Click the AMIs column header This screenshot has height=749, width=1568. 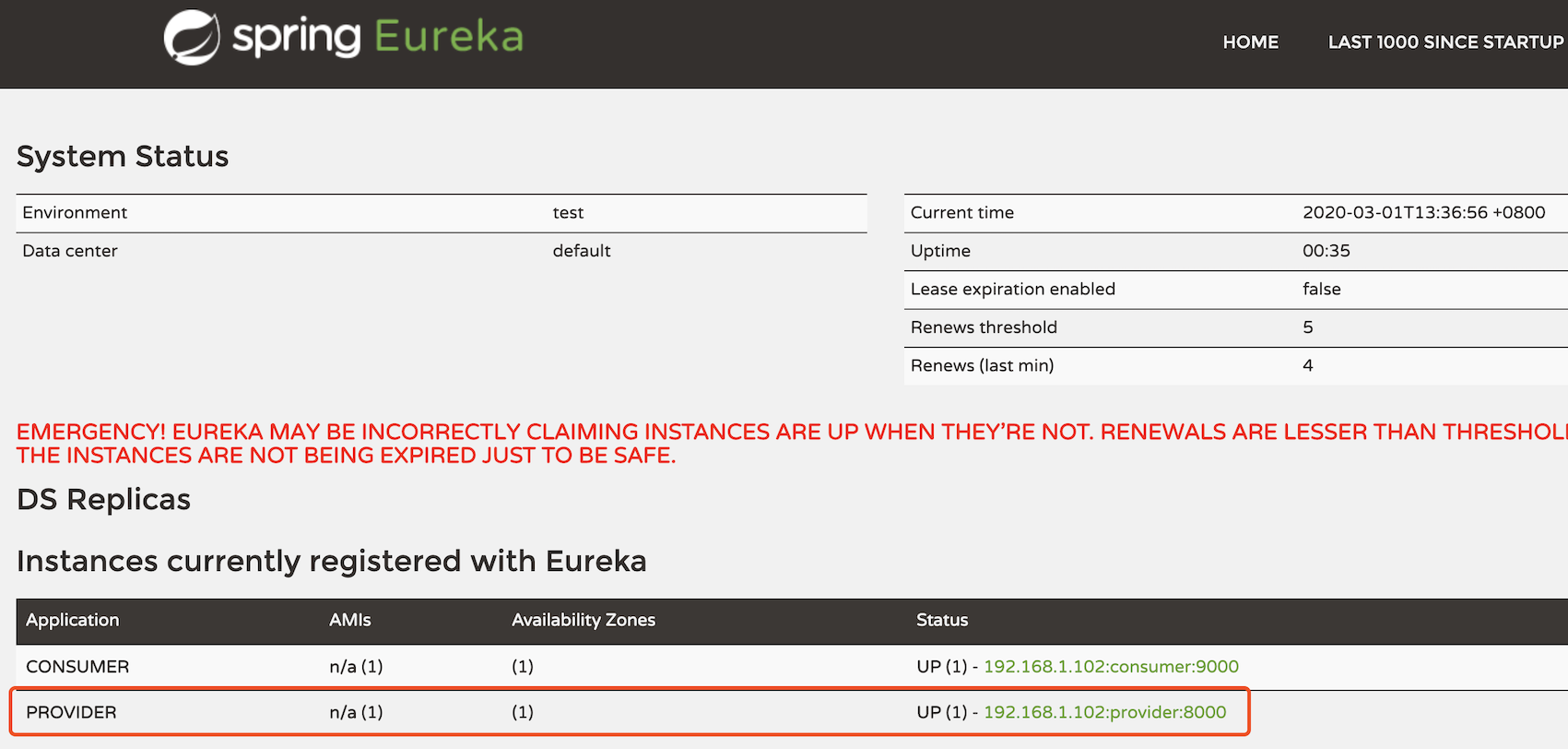[x=350, y=621]
